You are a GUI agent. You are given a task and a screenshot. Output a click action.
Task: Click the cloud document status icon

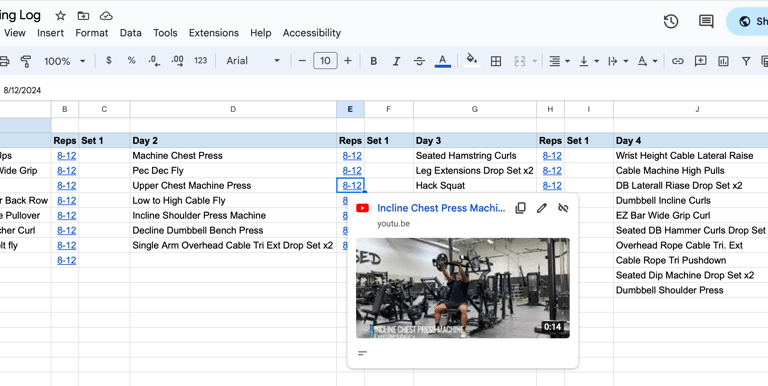(x=106, y=16)
